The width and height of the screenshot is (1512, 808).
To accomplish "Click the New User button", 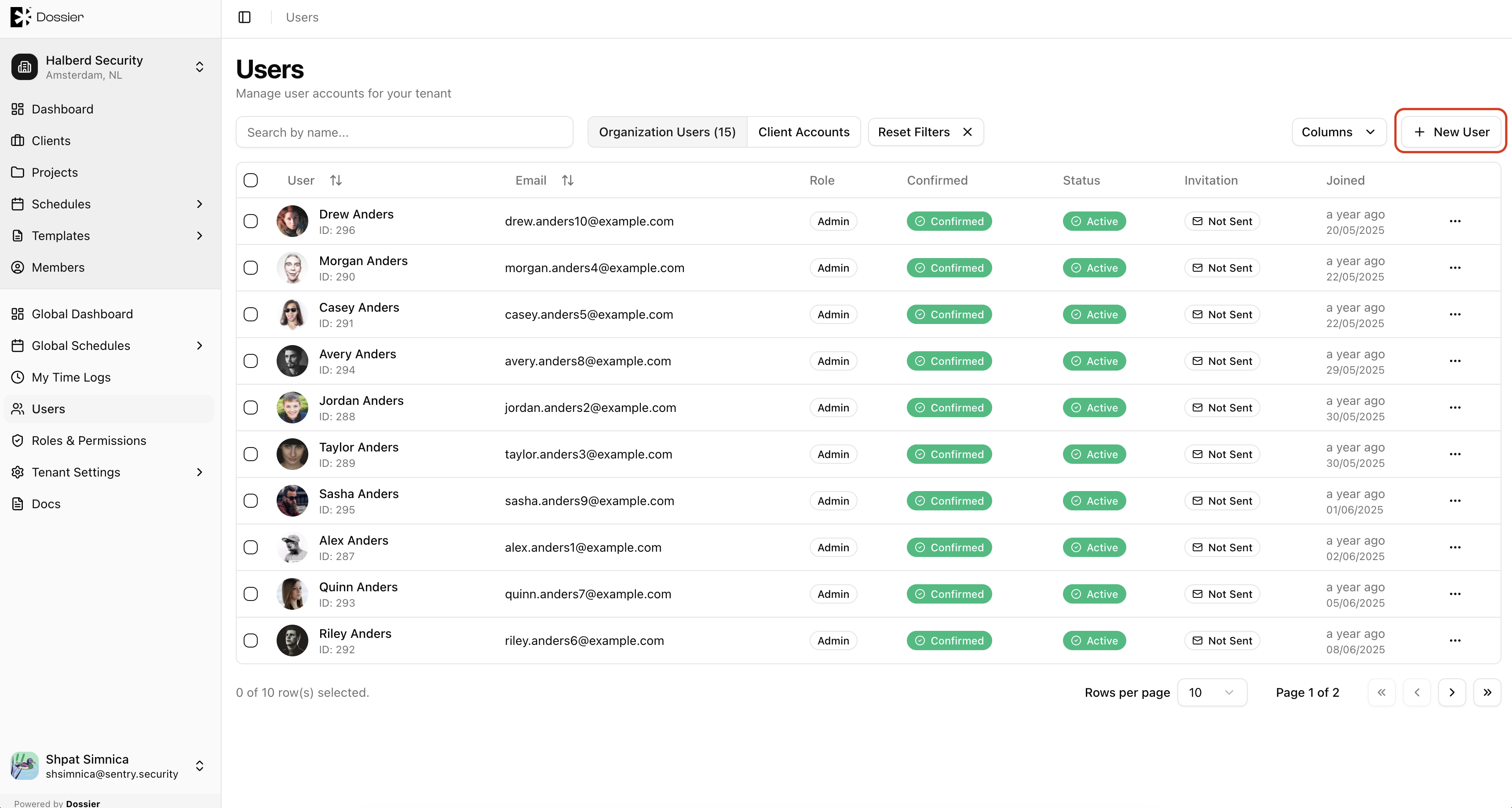I will (x=1451, y=132).
